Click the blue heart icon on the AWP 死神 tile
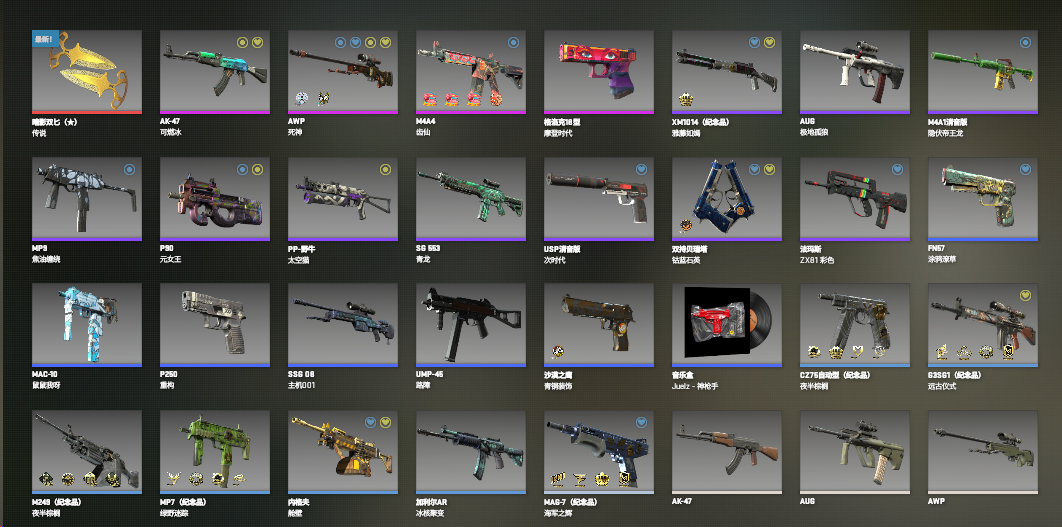The height and width of the screenshot is (527, 1062). [x=356, y=42]
